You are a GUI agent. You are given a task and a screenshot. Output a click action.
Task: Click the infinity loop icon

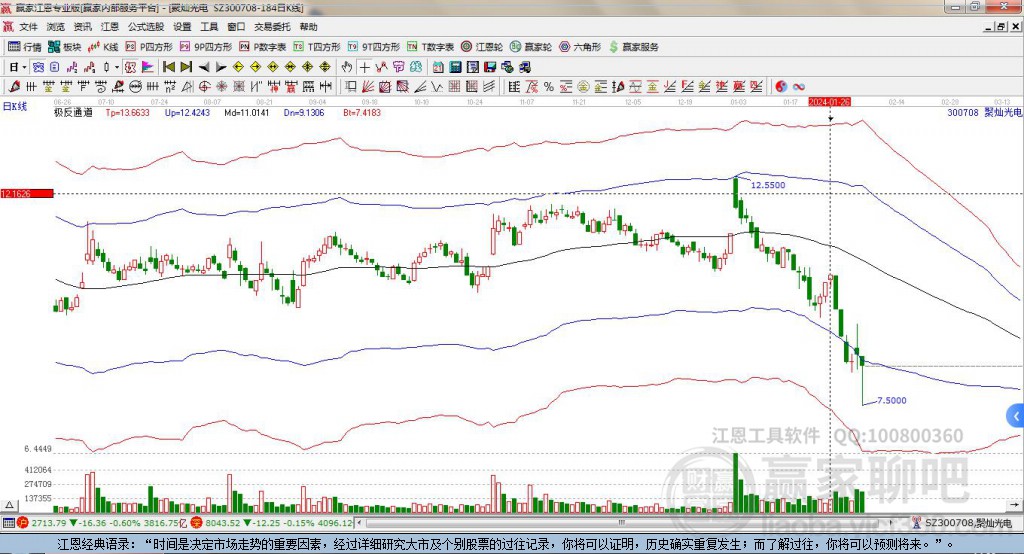coord(798,86)
